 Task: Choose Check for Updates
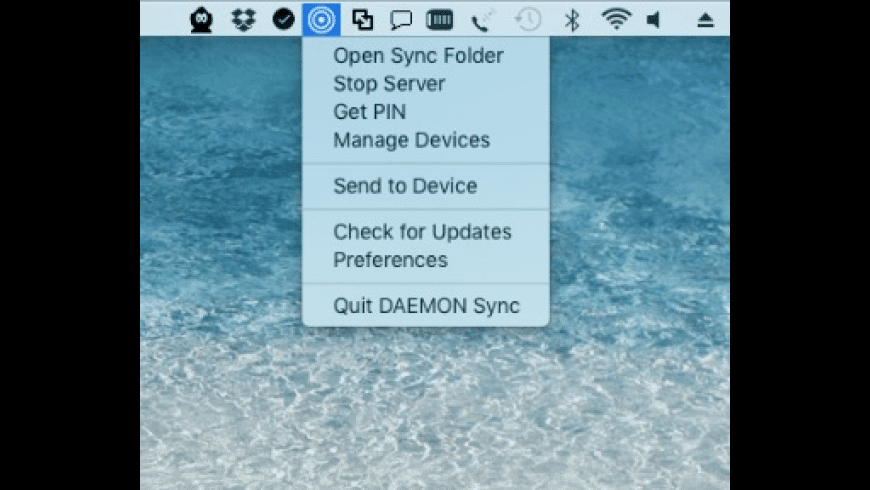coord(426,232)
